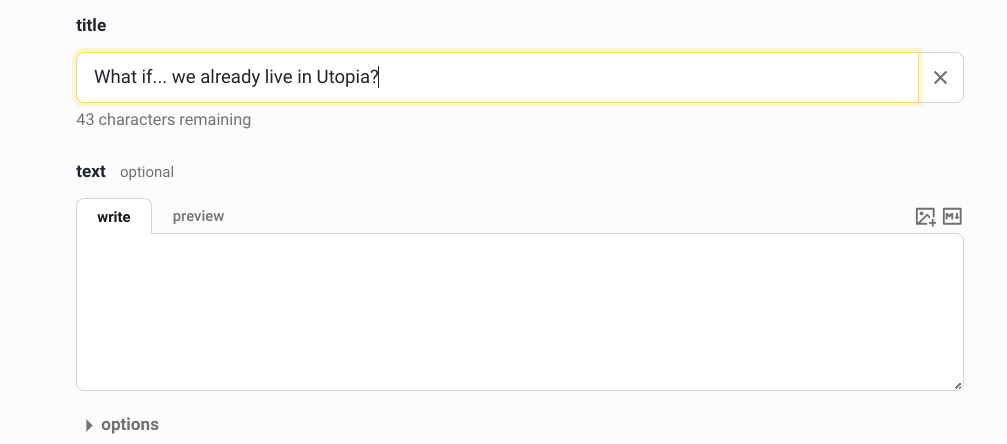The width and height of the screenshot is (1007, 444).
Task: Click the 'optional' hint label
Action: pyautogui.click(x=147, y=172)
